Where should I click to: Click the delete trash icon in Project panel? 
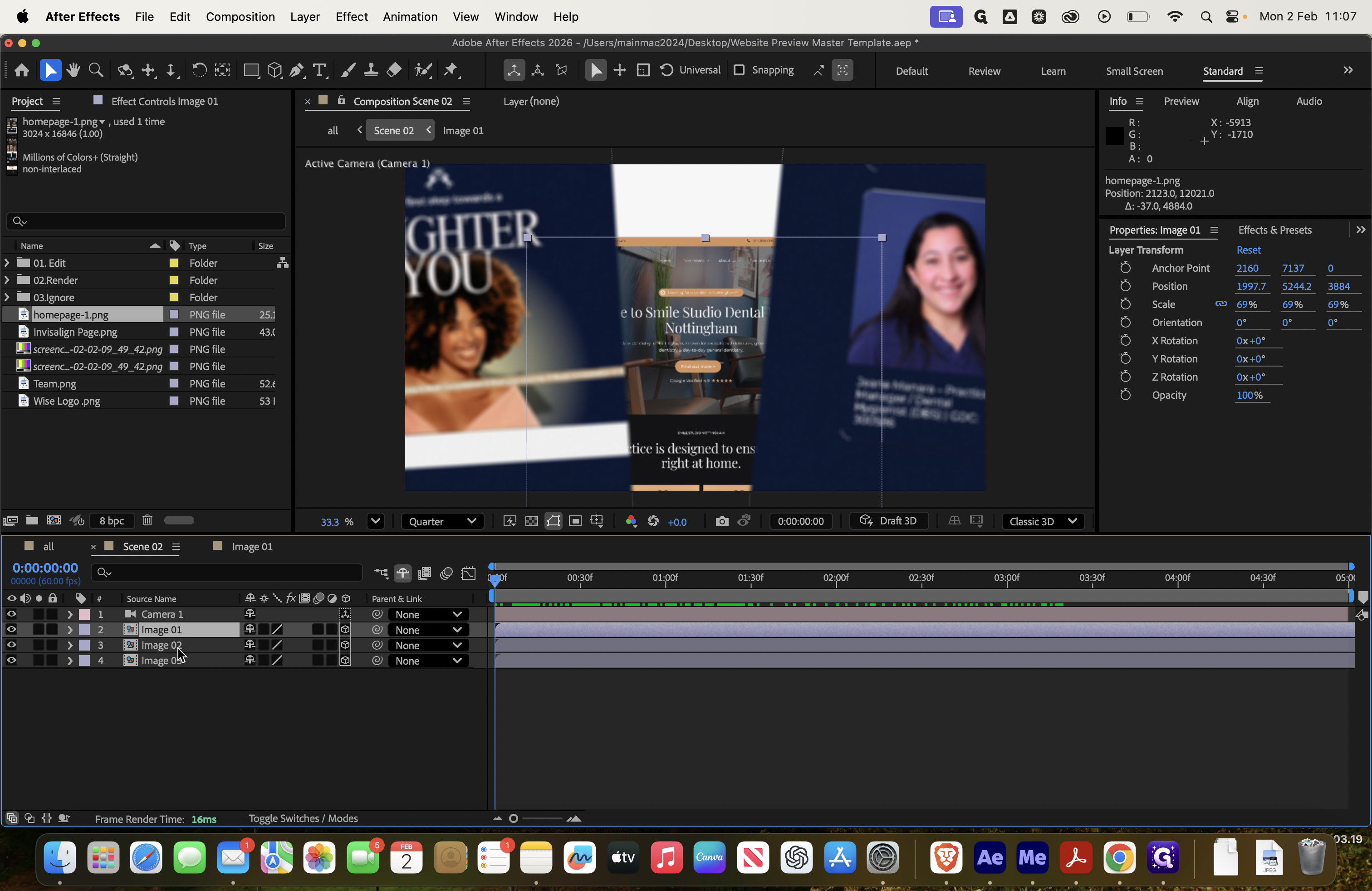(x=147, y=520)
